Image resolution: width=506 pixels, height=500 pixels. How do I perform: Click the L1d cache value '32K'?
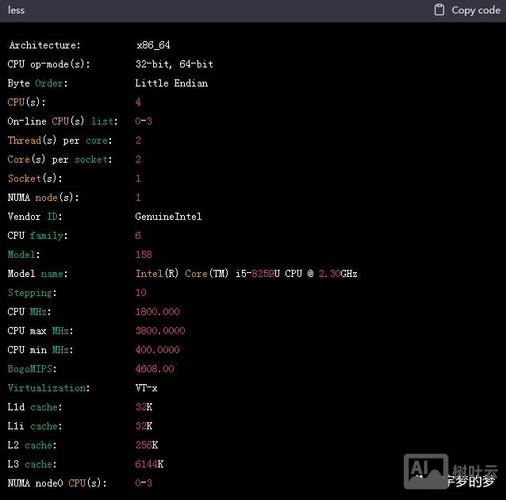pyautogui.click(x=144, y=407)
